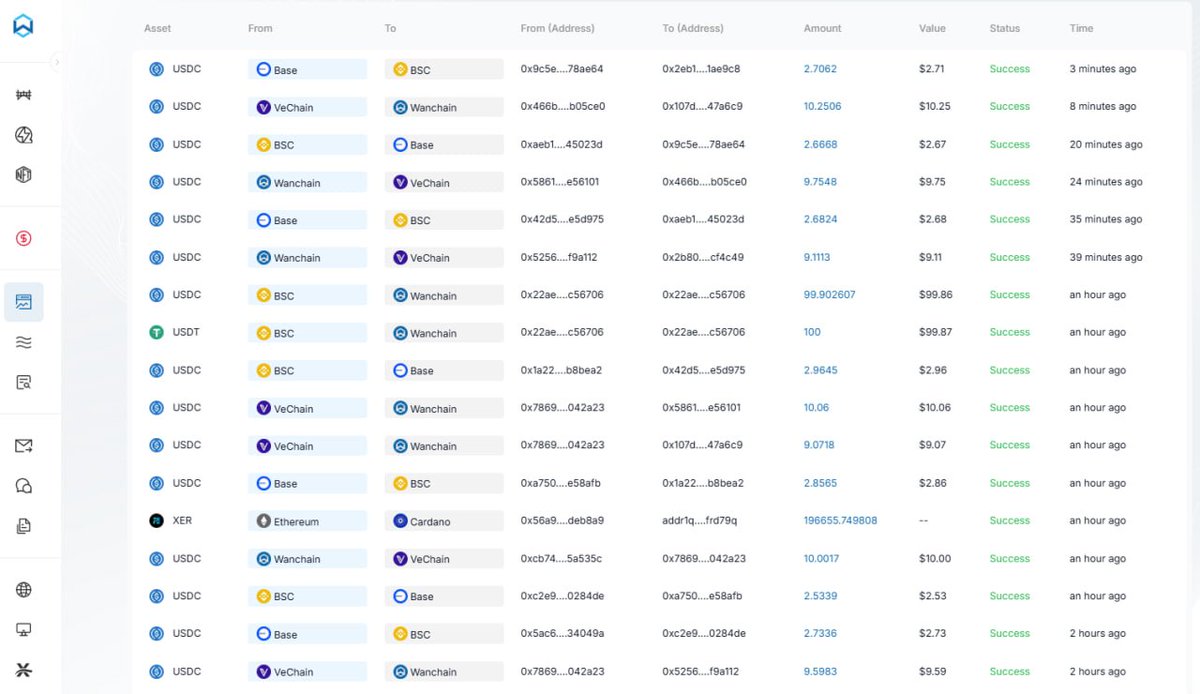Click the VeChain icon in the 10.2506 row

pos(264,107)
